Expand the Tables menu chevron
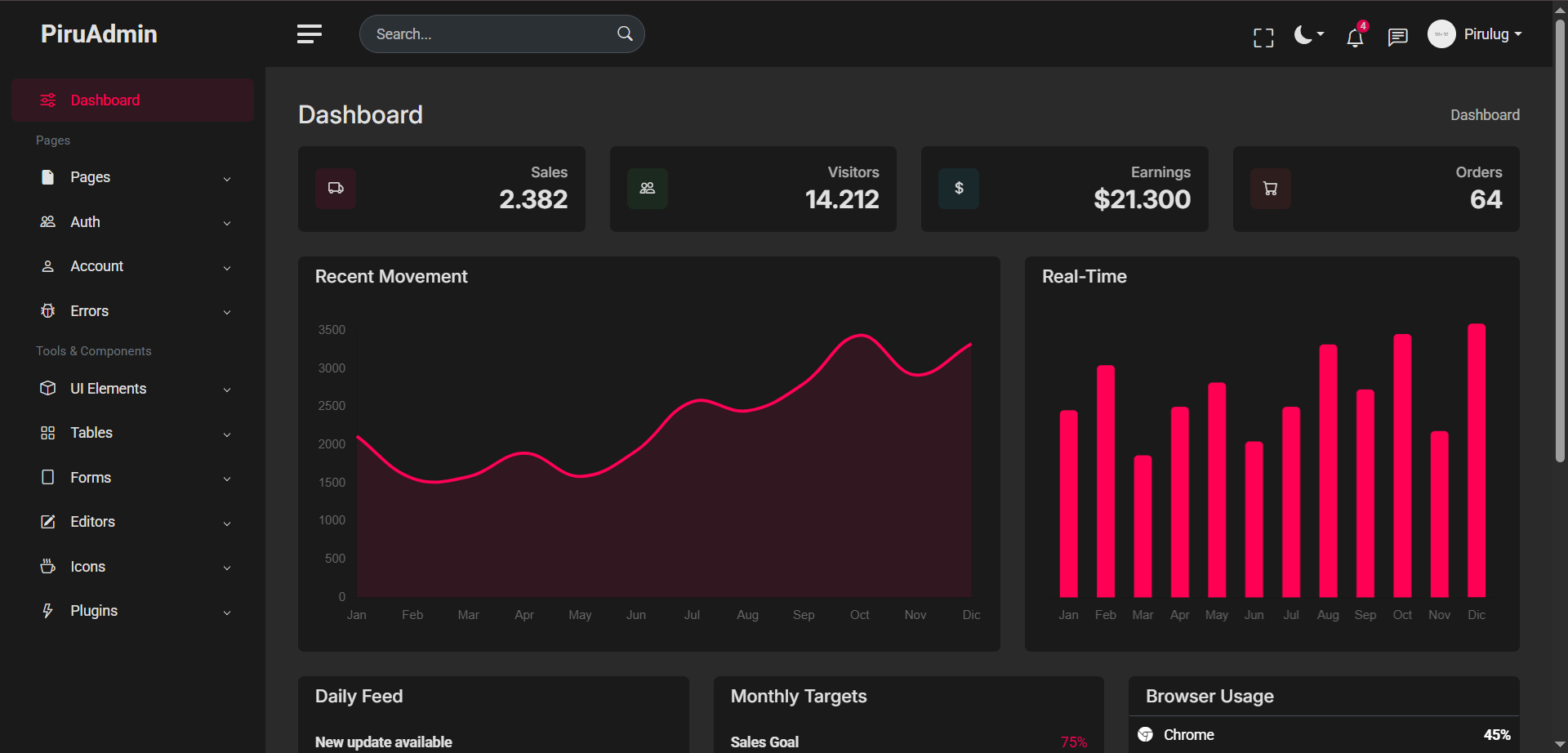Image resolution: width=1568 pixels, height=753 pixels. click(x=227, y=434)
